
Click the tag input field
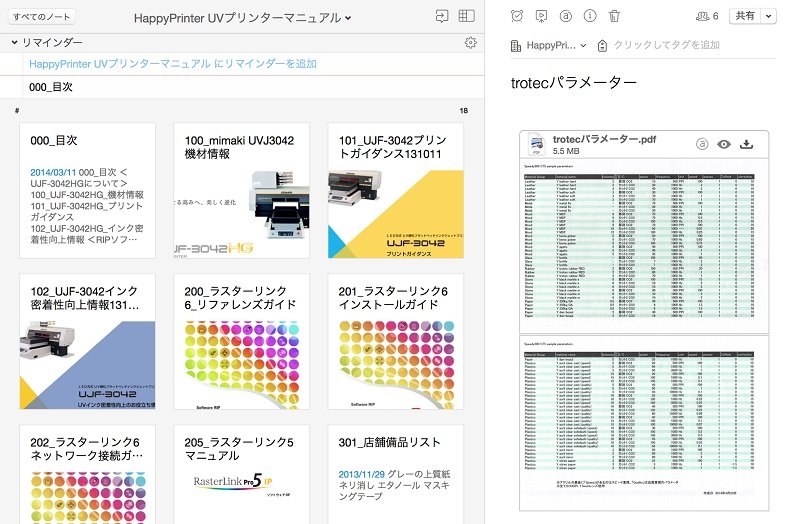click(x=666, y=45)
